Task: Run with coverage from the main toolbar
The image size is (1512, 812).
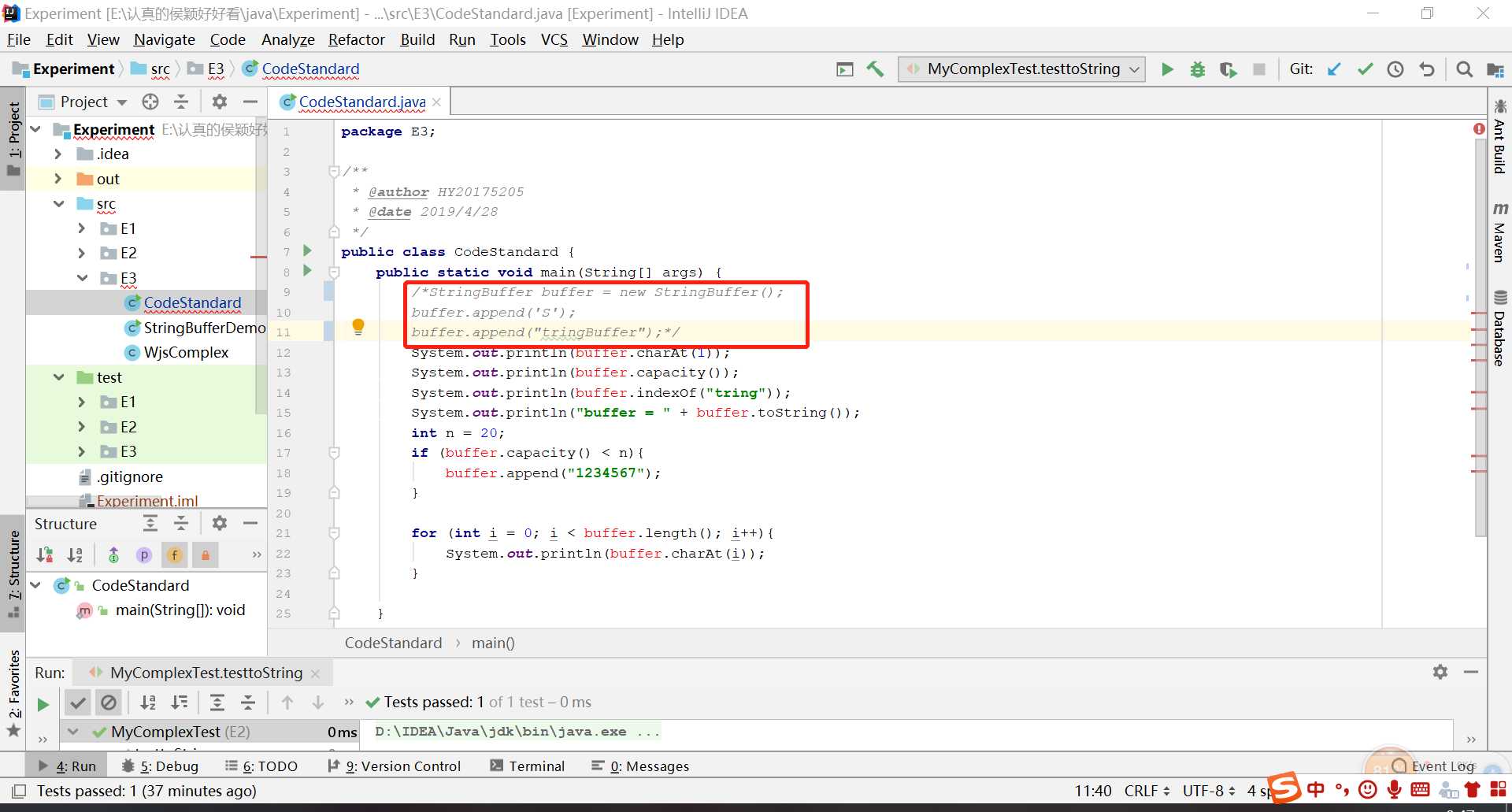Action: 1228,69
